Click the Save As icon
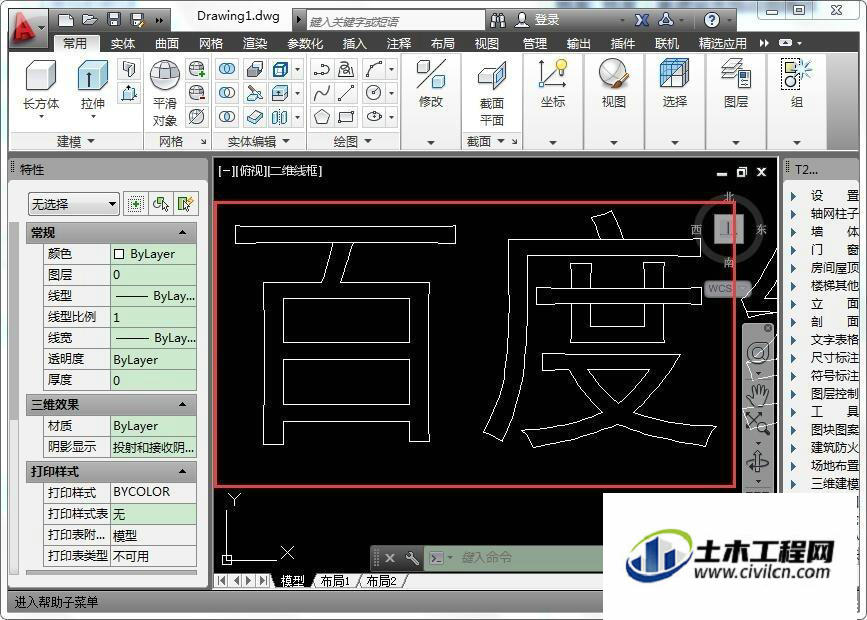867x620 pixels. 137,20
